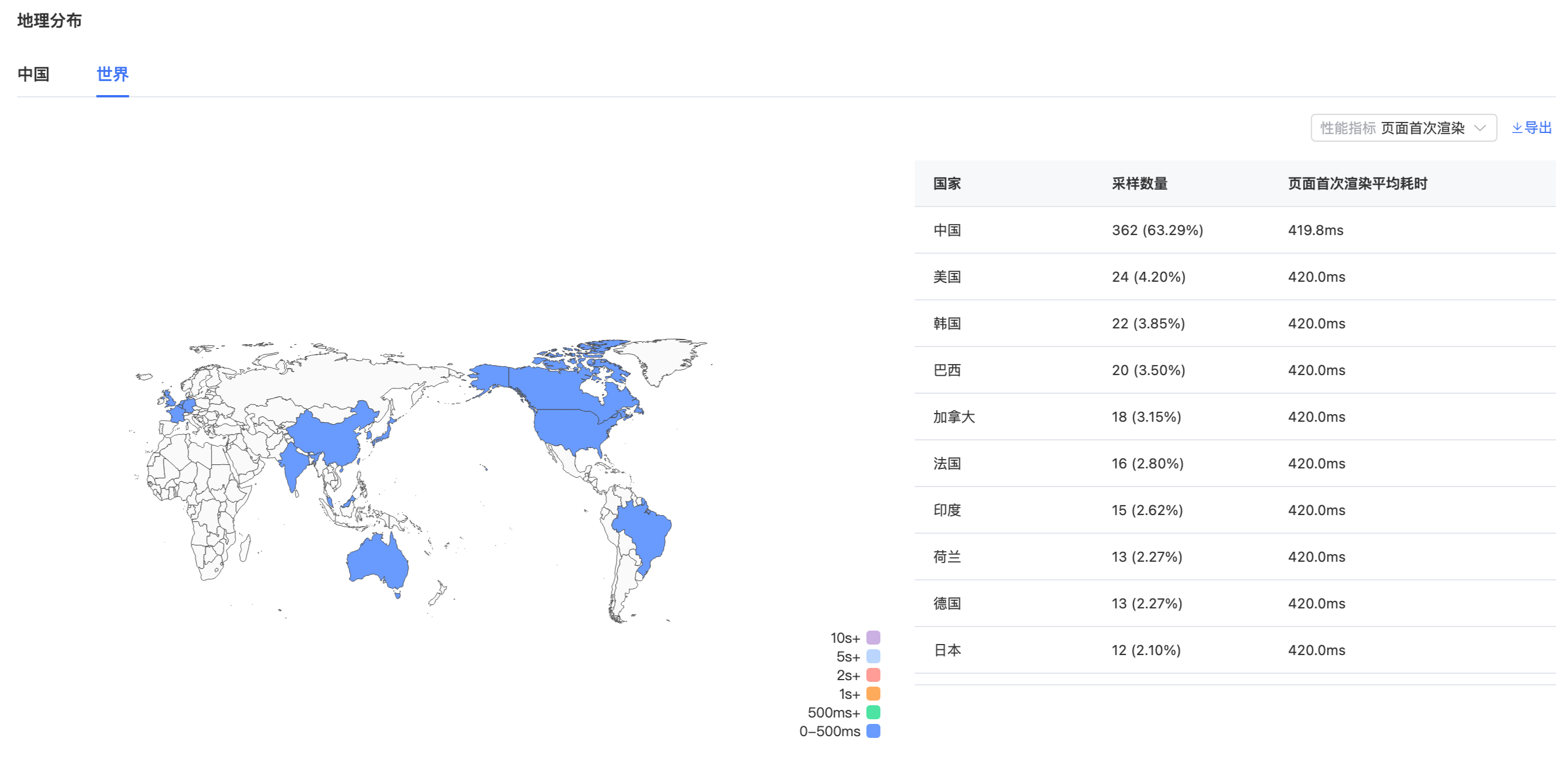Click India on the world map

(294, 464)
